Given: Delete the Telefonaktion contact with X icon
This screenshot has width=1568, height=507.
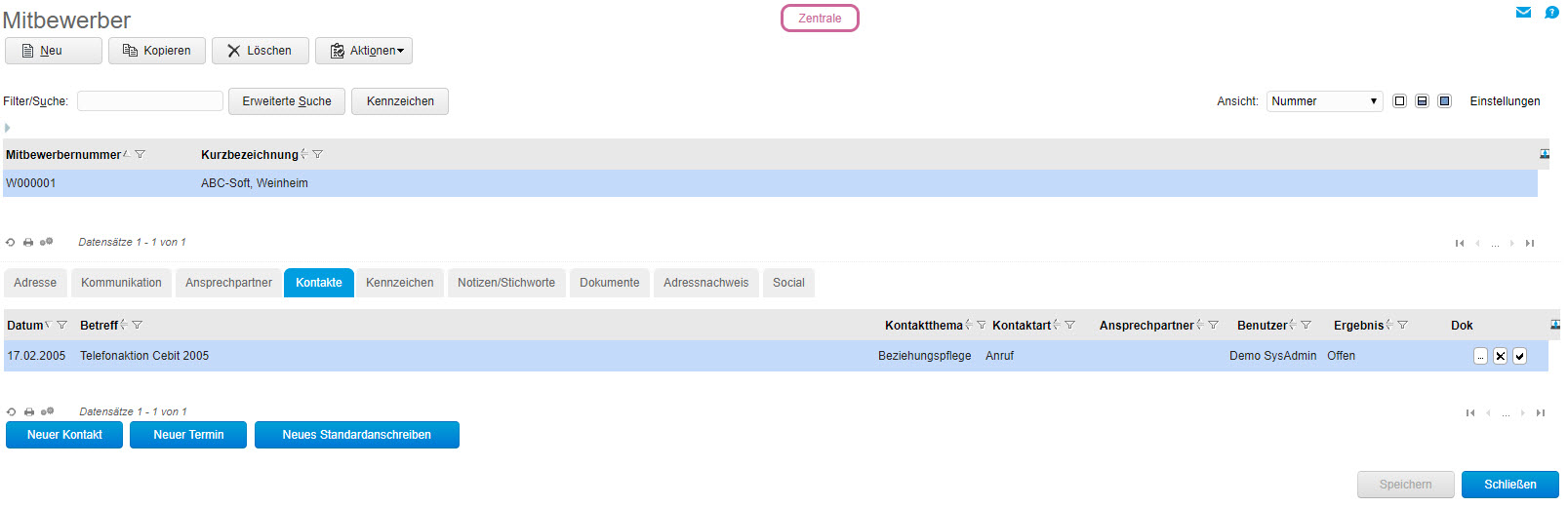Looking at the screenshot, I should [x=1500, y=356].
